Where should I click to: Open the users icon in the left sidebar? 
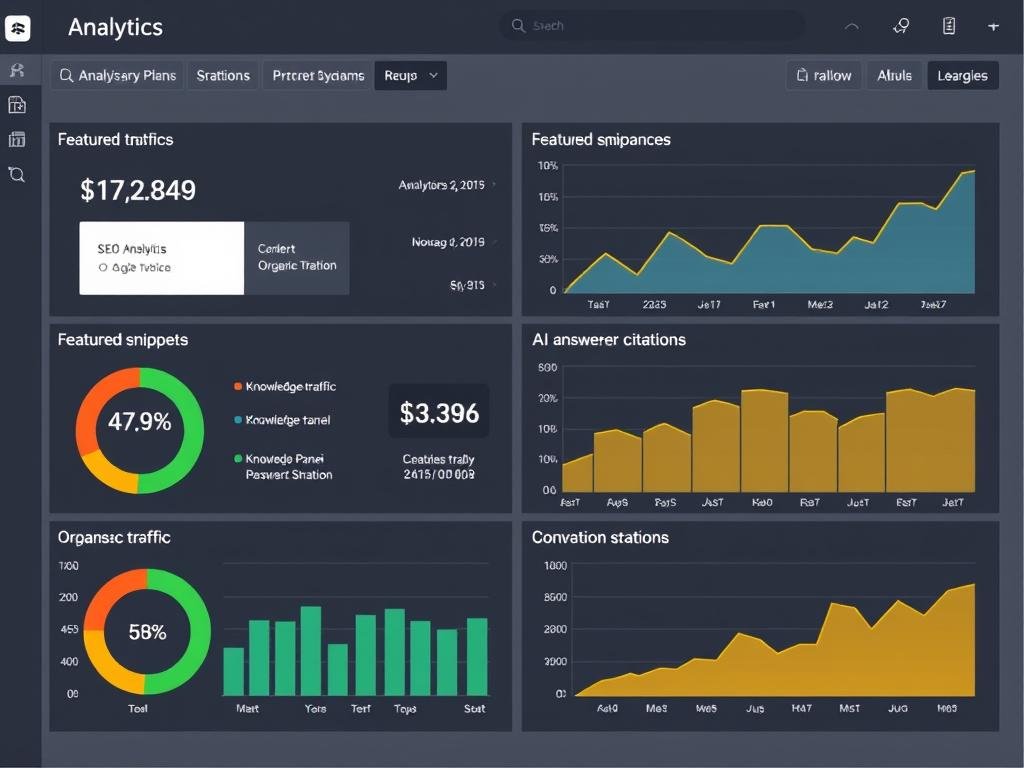(17, 70)
